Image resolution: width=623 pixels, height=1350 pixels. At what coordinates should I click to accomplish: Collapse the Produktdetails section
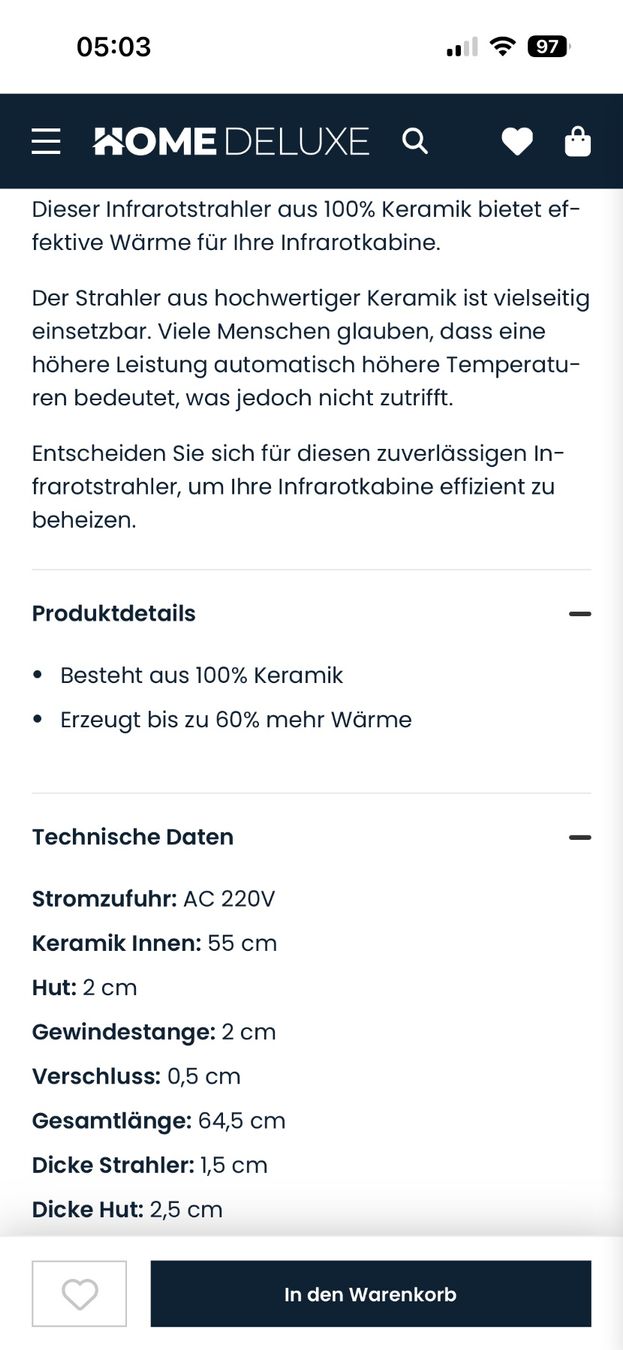[x=580, y=613]
